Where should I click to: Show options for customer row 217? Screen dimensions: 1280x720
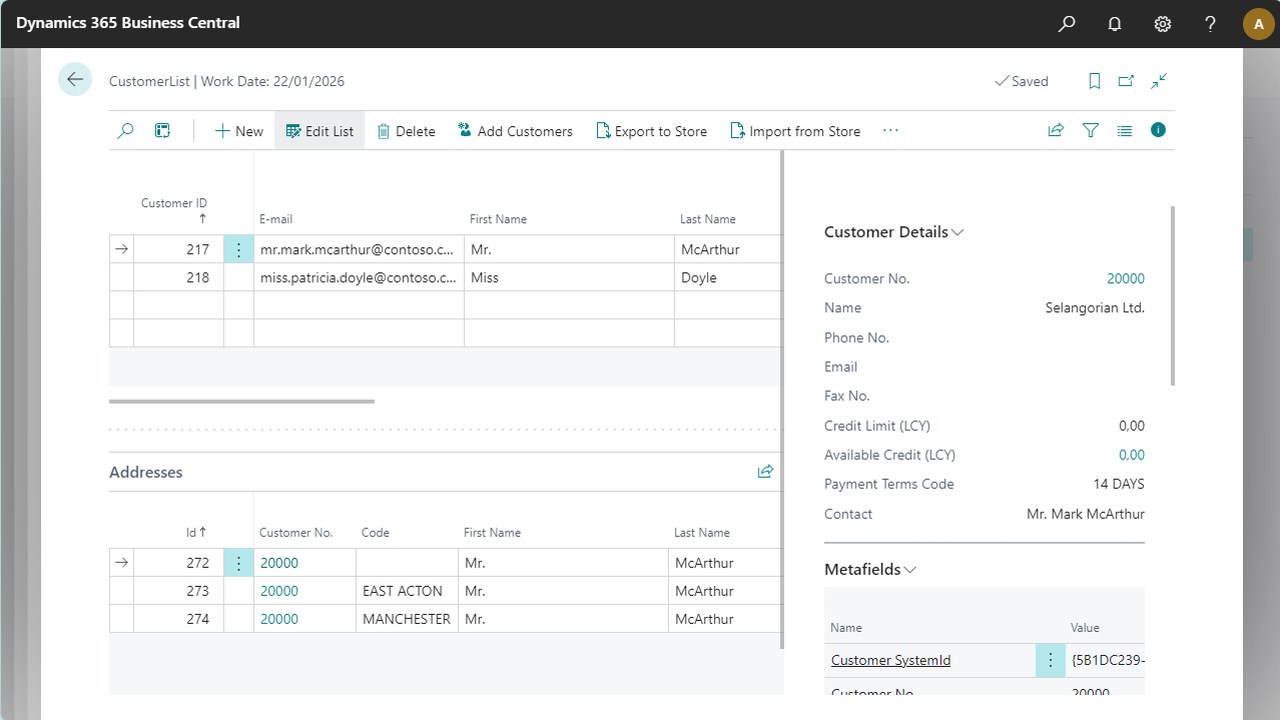(x=238, y=249)
